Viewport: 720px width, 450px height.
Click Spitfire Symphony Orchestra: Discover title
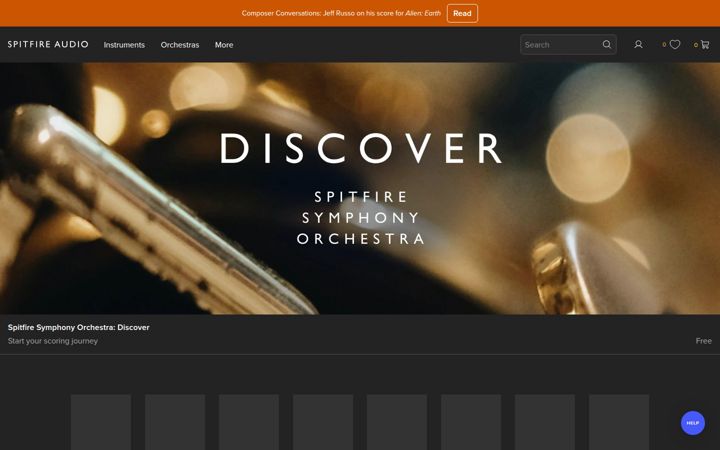tap(79, 327)
